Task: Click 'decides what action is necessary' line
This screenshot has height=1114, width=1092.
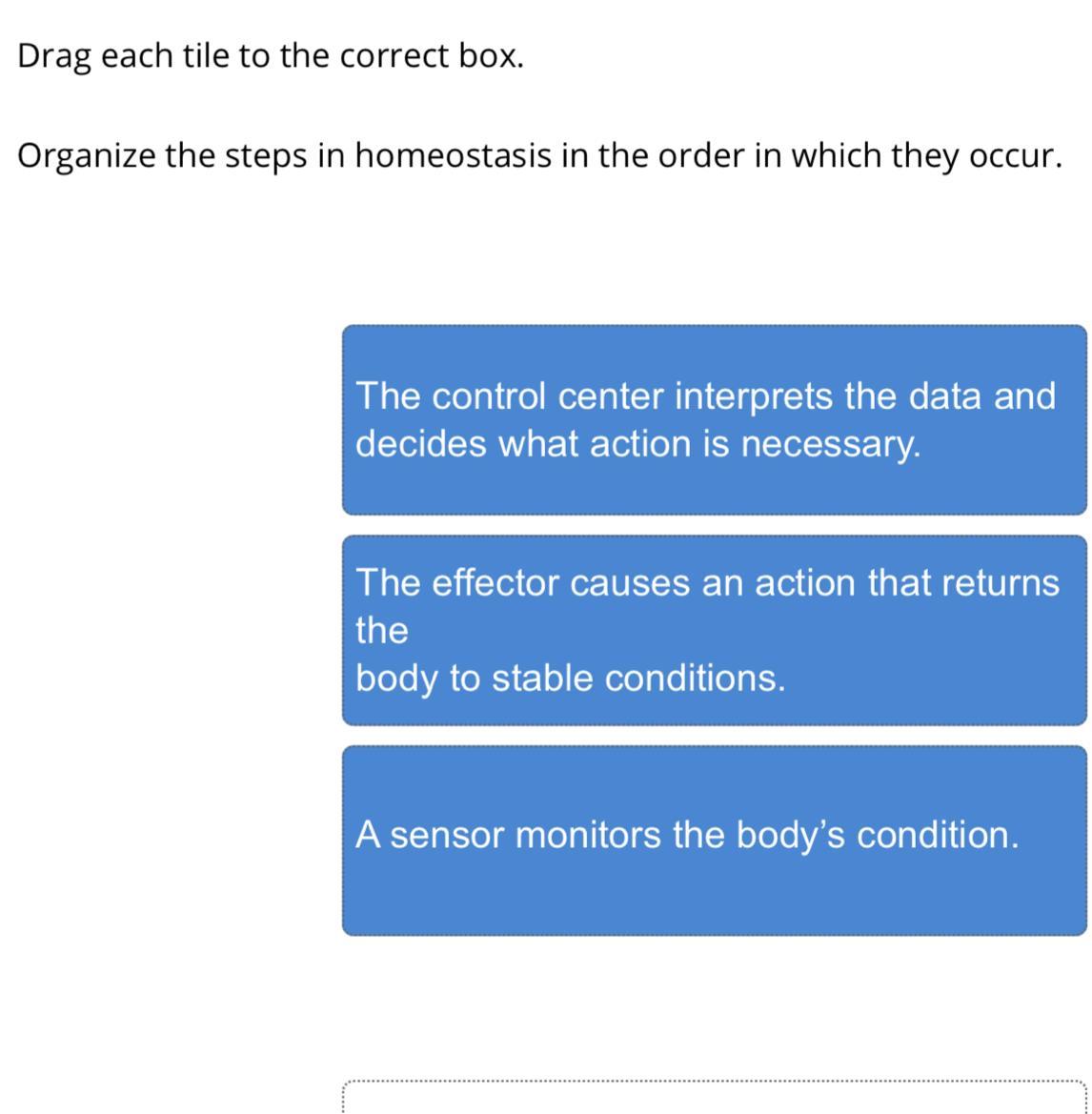Action: point(638,445)
